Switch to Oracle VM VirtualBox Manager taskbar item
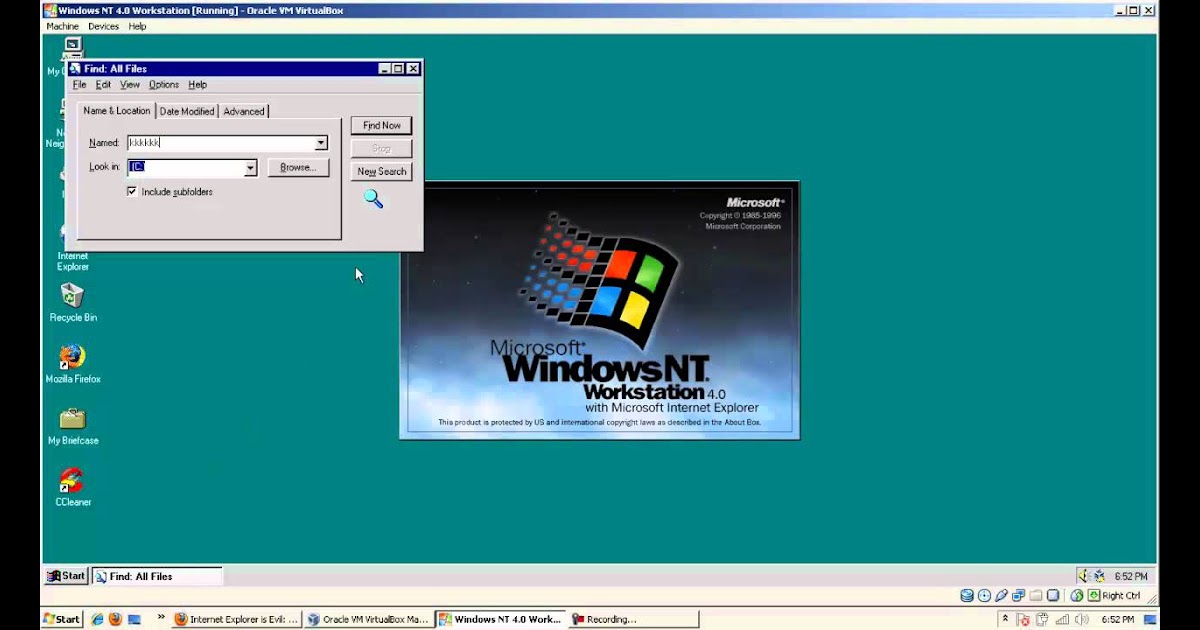 (368, 619)
